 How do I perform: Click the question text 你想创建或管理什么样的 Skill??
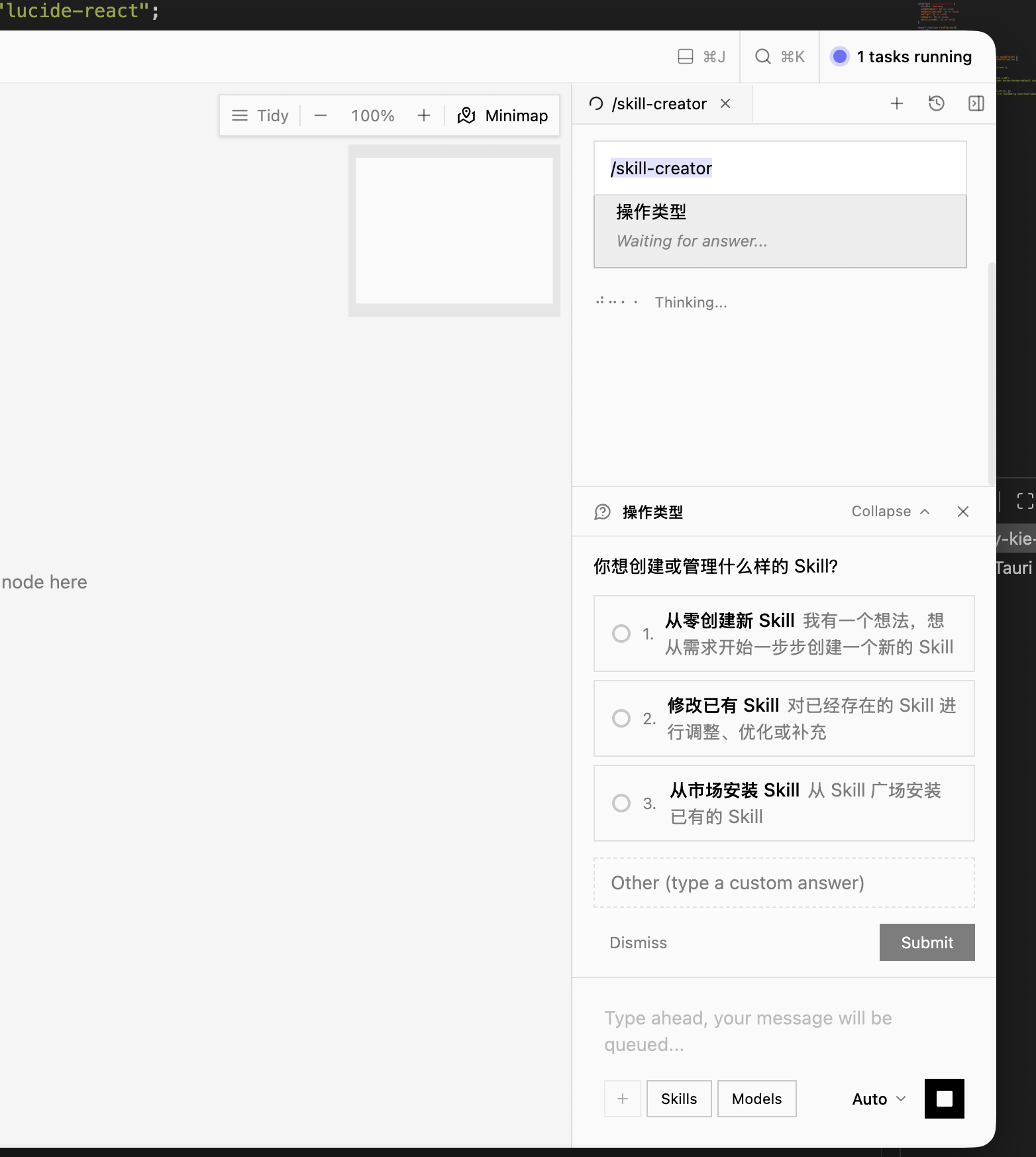715,566
